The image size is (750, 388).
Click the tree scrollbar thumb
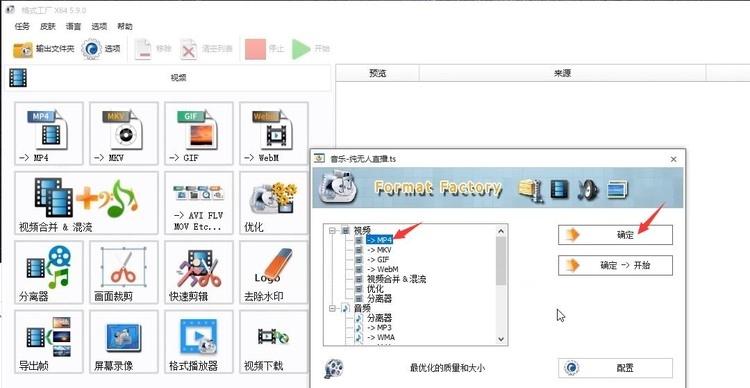coord(501,261)
